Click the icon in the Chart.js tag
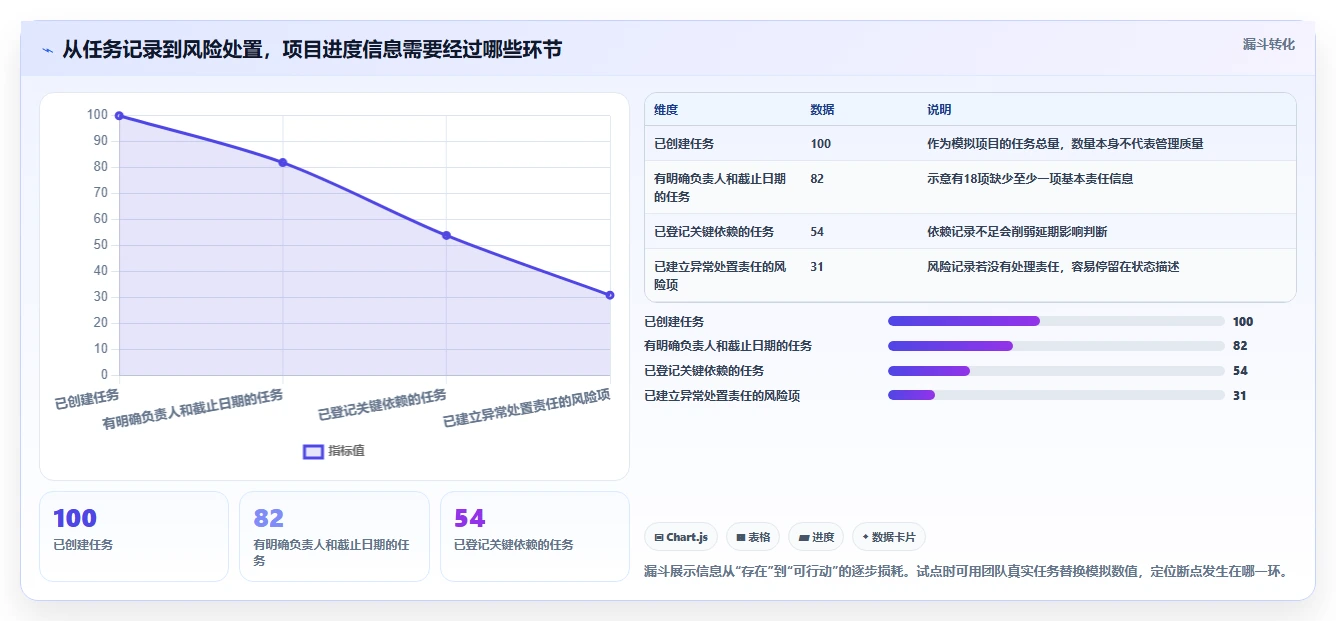Viewport: 1336px width, 621px height. (x=659, y=537)
